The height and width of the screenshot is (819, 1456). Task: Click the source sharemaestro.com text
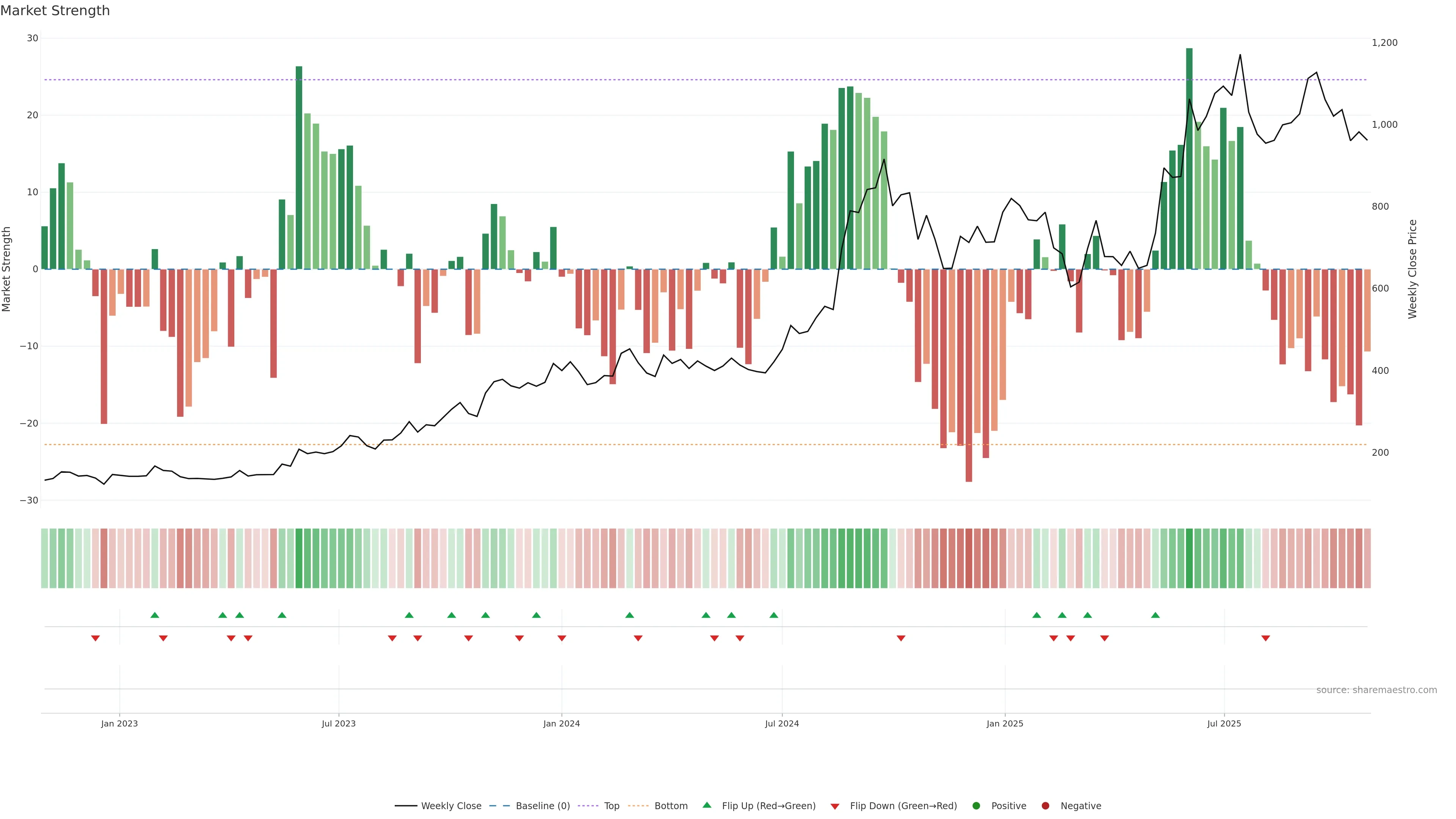1376,690
